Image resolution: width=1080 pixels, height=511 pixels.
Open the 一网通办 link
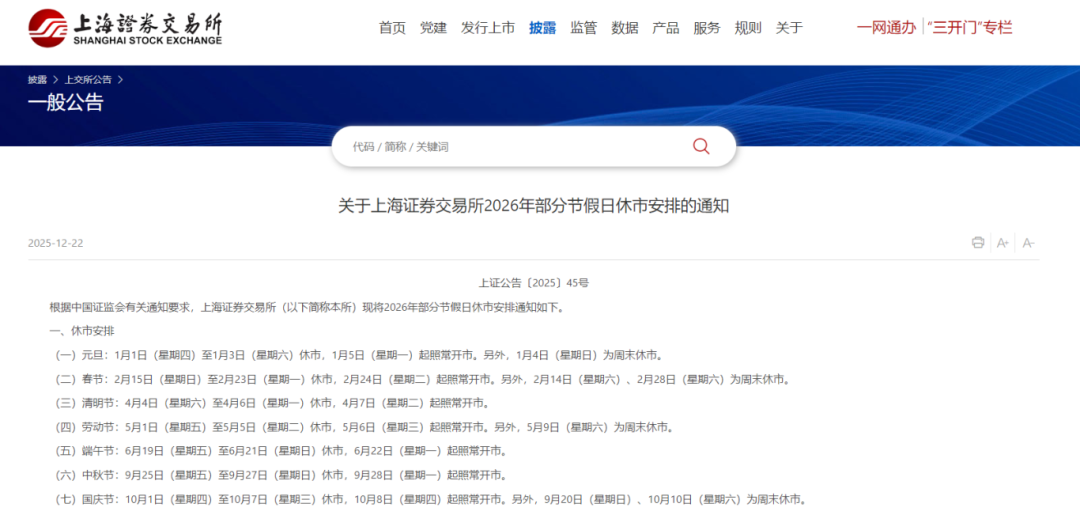click(x=885, y=28)
